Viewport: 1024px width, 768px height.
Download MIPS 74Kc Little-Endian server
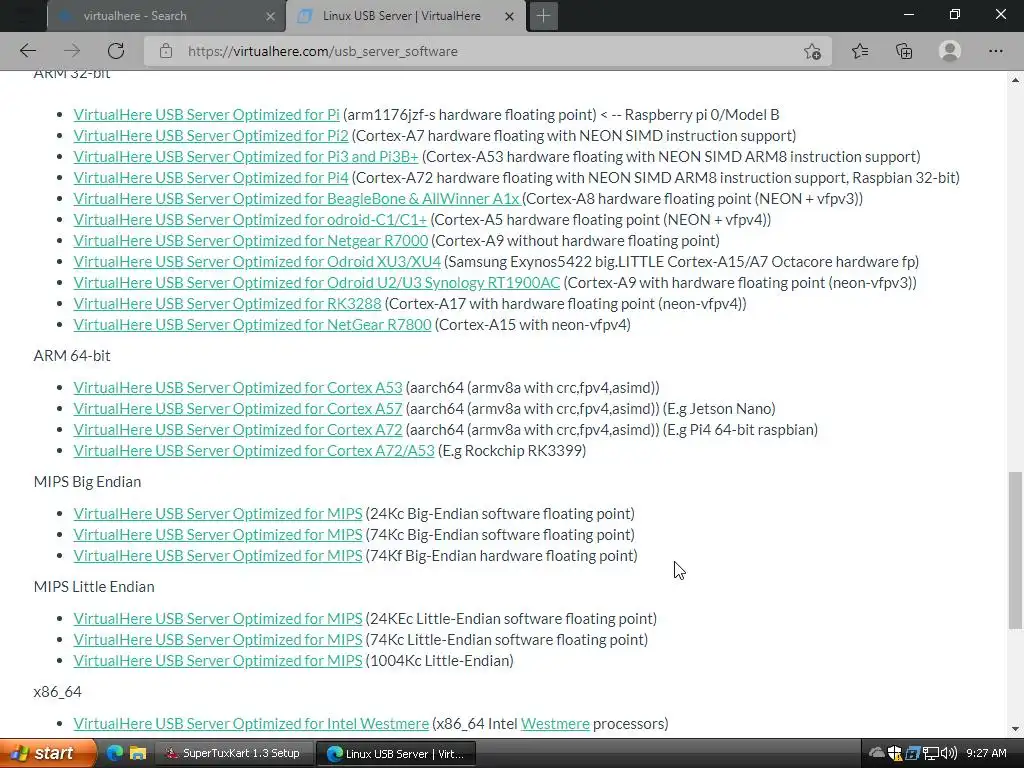pos(217,639)
